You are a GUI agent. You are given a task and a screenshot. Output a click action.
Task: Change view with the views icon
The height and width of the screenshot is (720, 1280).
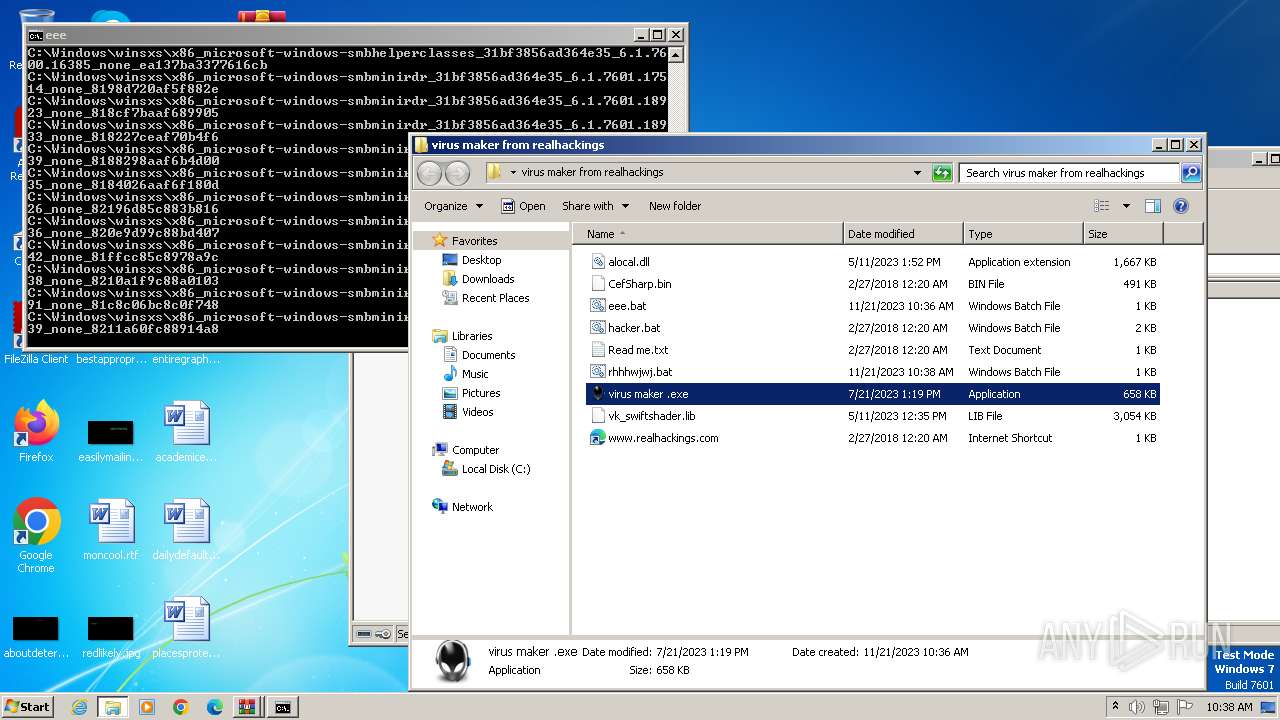pyautogui.click(x=1102, y=206)
